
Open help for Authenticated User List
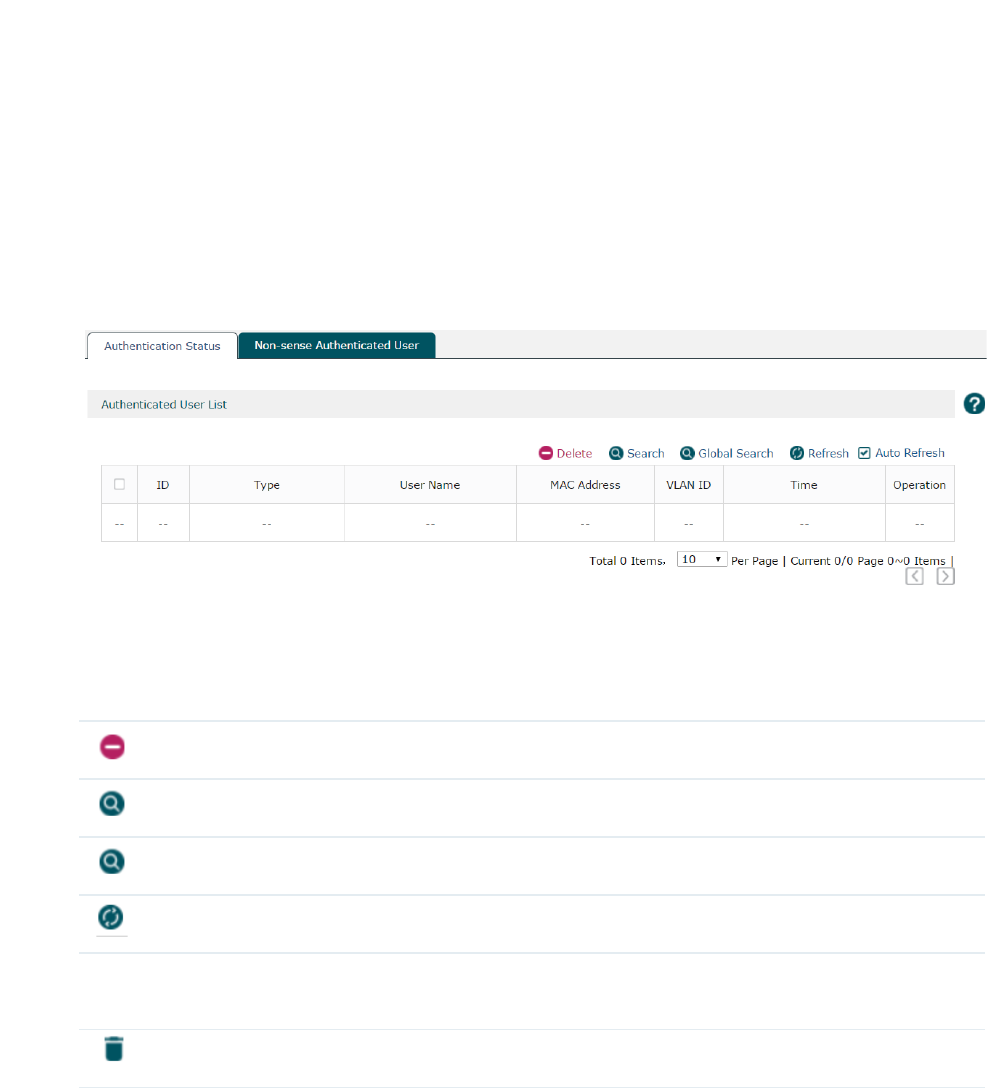(974, 403)
